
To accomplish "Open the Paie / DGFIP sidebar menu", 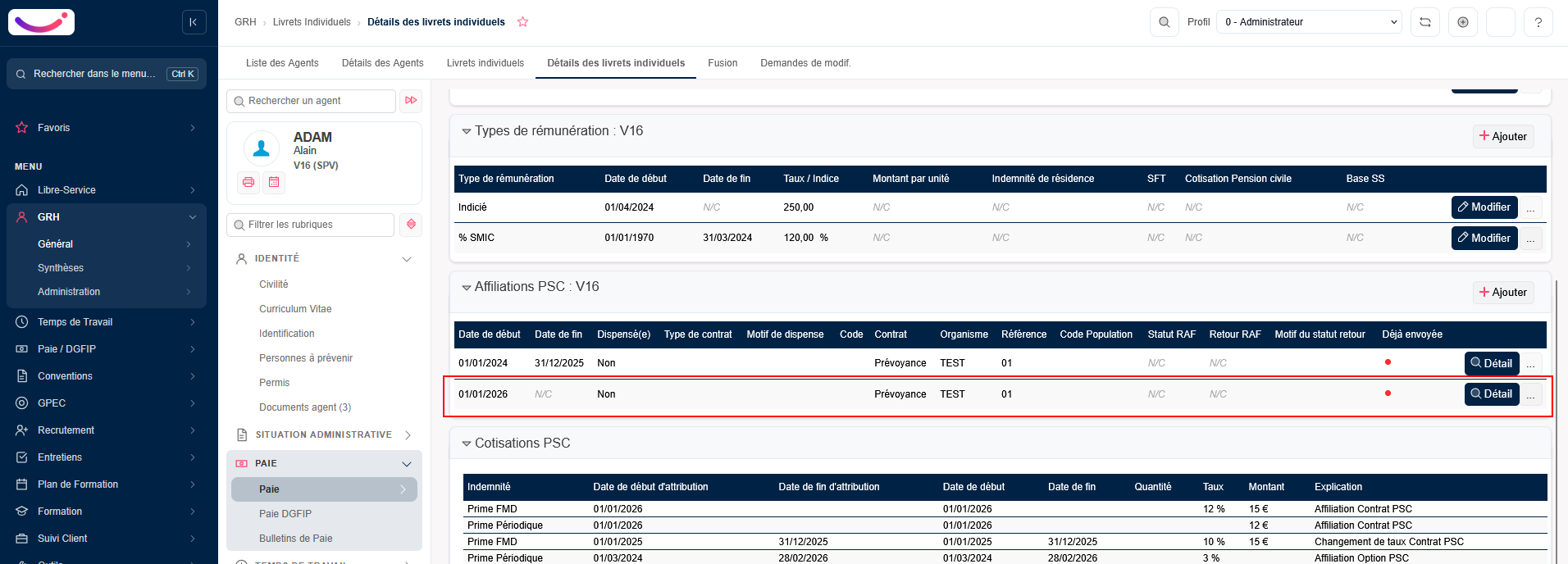I will click(107, 349).
